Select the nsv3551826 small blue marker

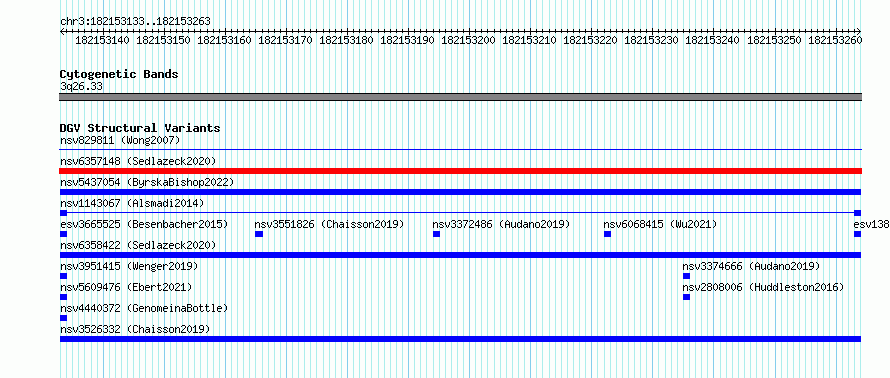tap(259, 234)
